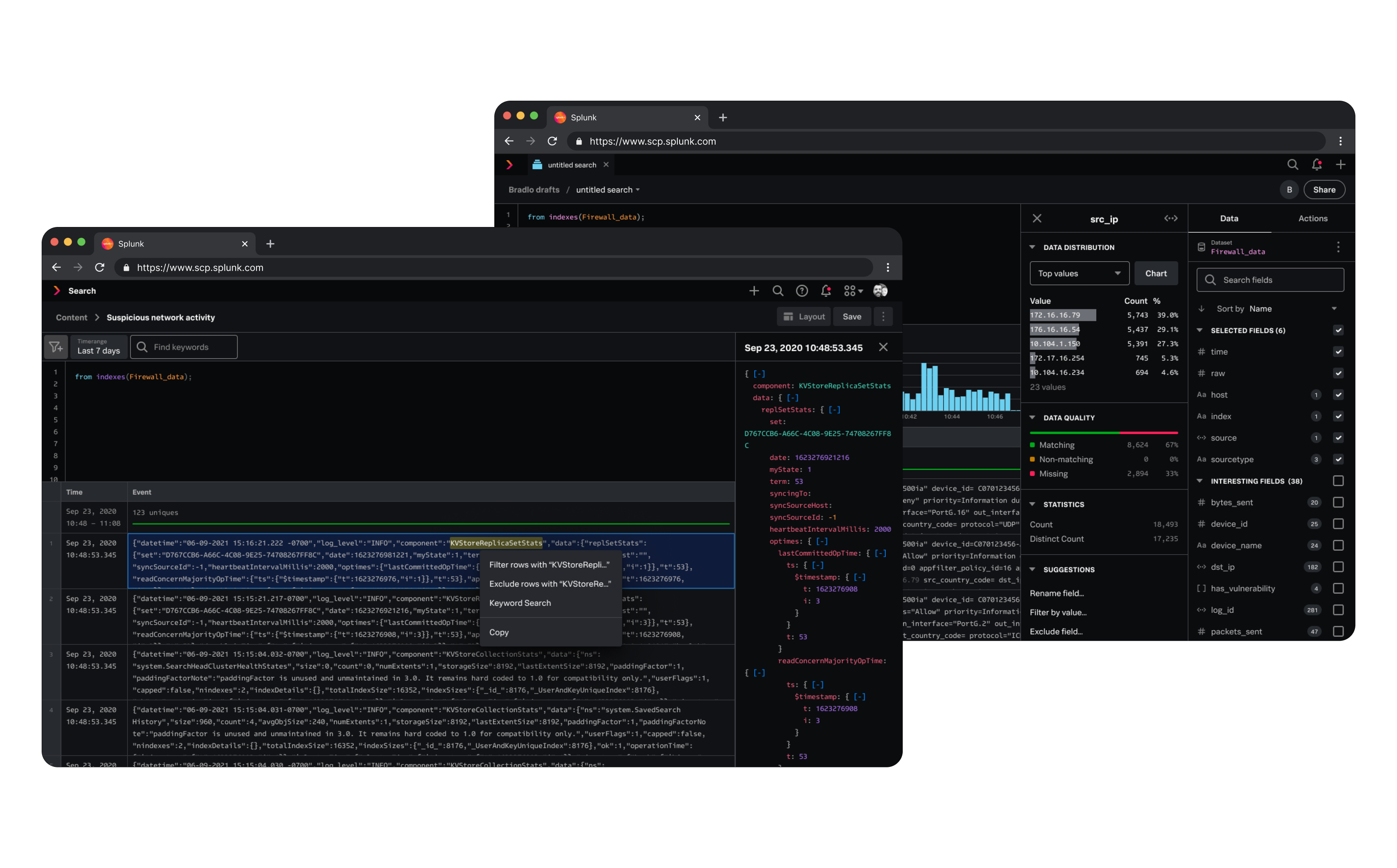Screen dimensions: 1397x868
Task: Check the dst_ip field checkbox
Action: click(x=1338, y=567)
